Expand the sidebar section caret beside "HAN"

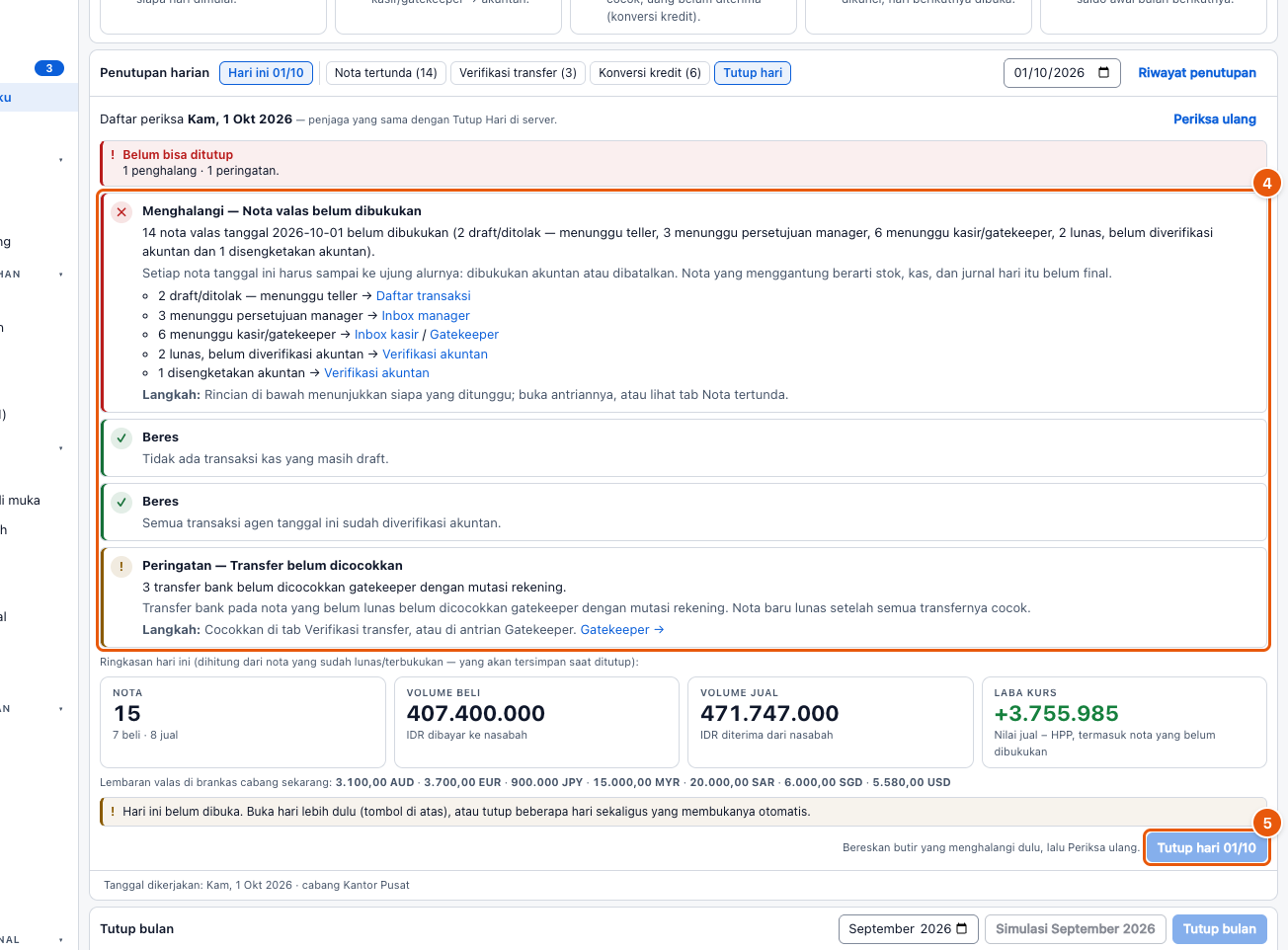pyautogui.click(x=61, y=275)
